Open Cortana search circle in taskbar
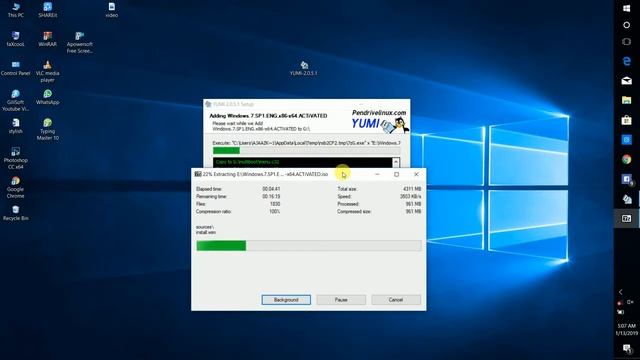Viewport: 640px width, 360px height. pos(627,25)
